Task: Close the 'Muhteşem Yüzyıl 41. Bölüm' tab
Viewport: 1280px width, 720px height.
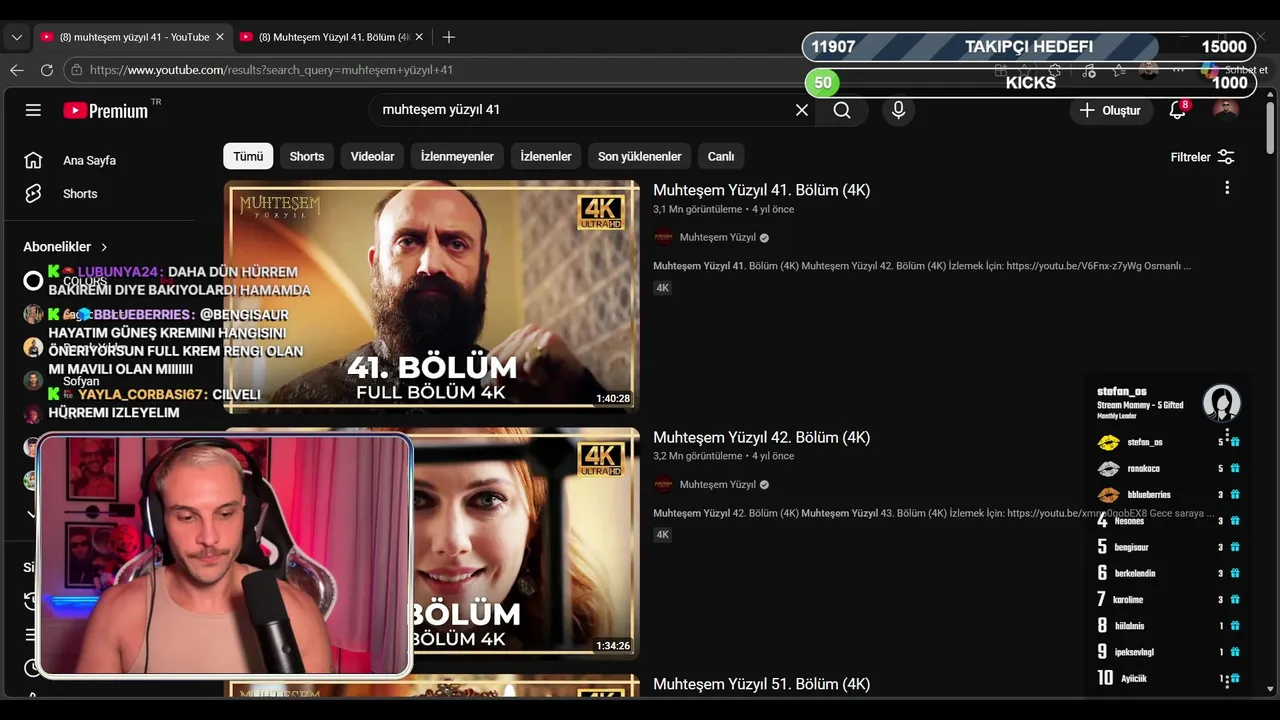Action: click(x=419, y=37)
